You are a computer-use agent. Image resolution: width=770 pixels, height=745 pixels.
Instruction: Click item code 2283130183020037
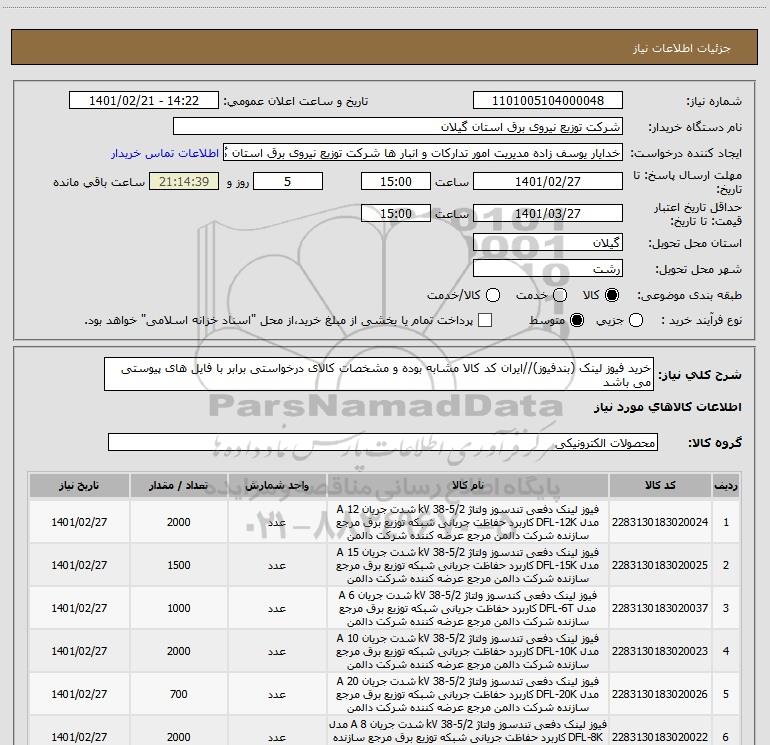pos(660,608)
